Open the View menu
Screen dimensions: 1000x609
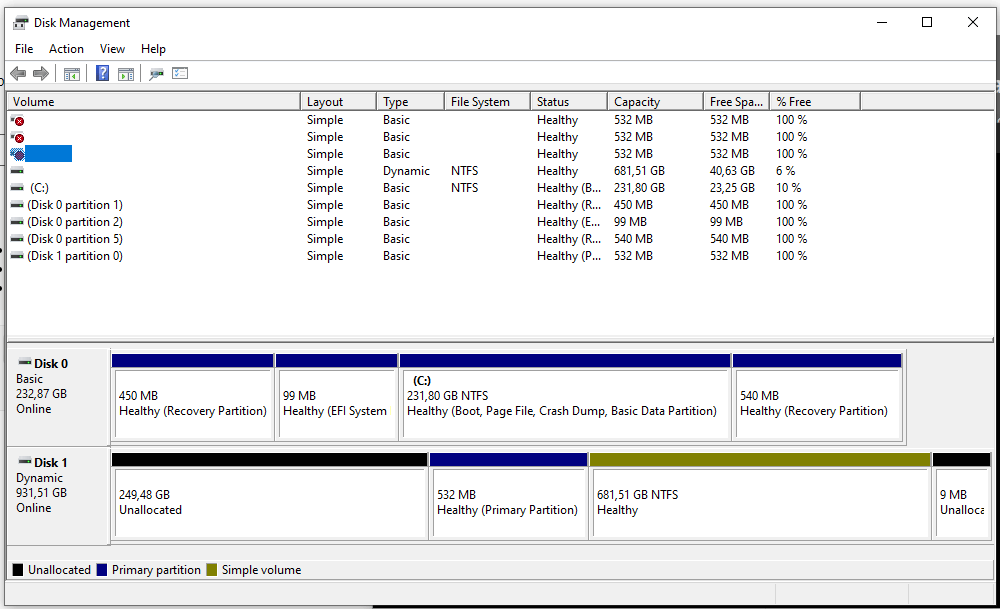pos(112,49)
